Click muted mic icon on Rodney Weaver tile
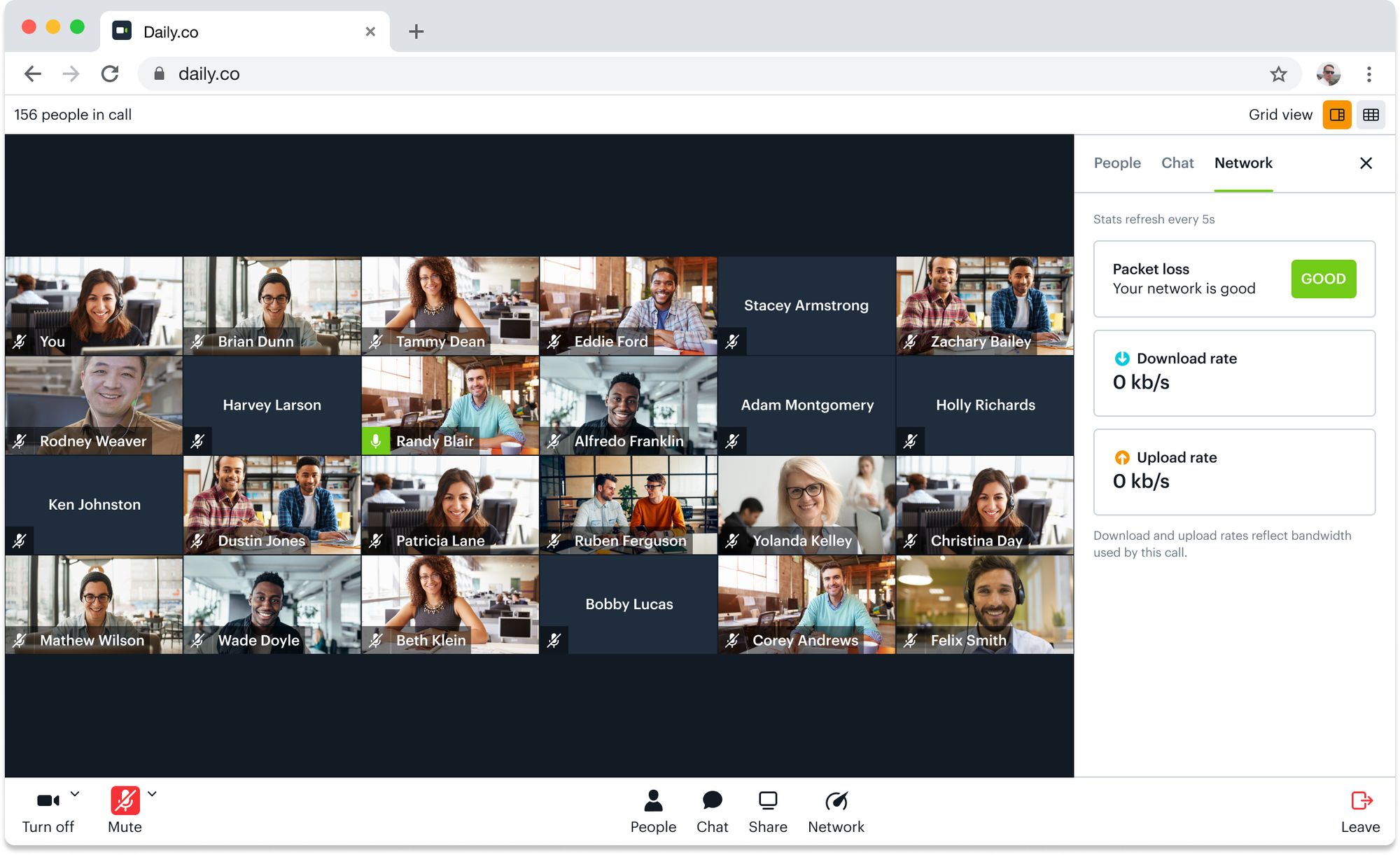Viewport: 1400px width, 855px height. coord(20,441)
